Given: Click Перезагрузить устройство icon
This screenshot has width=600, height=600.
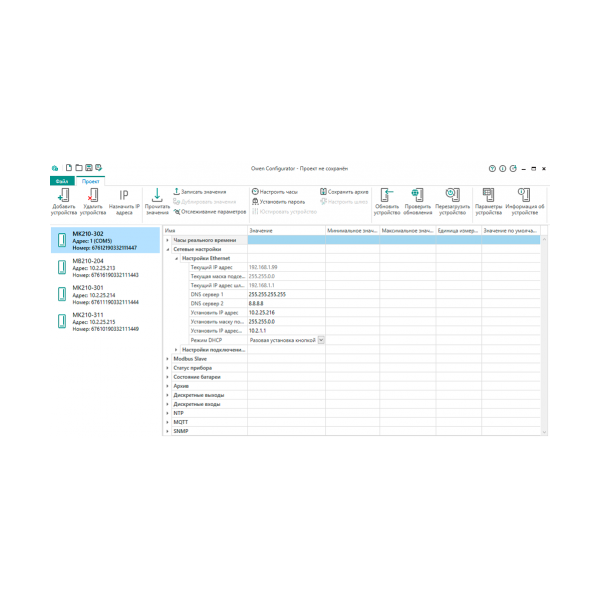Looking at the screenshot, I should [x=452, y=195].
